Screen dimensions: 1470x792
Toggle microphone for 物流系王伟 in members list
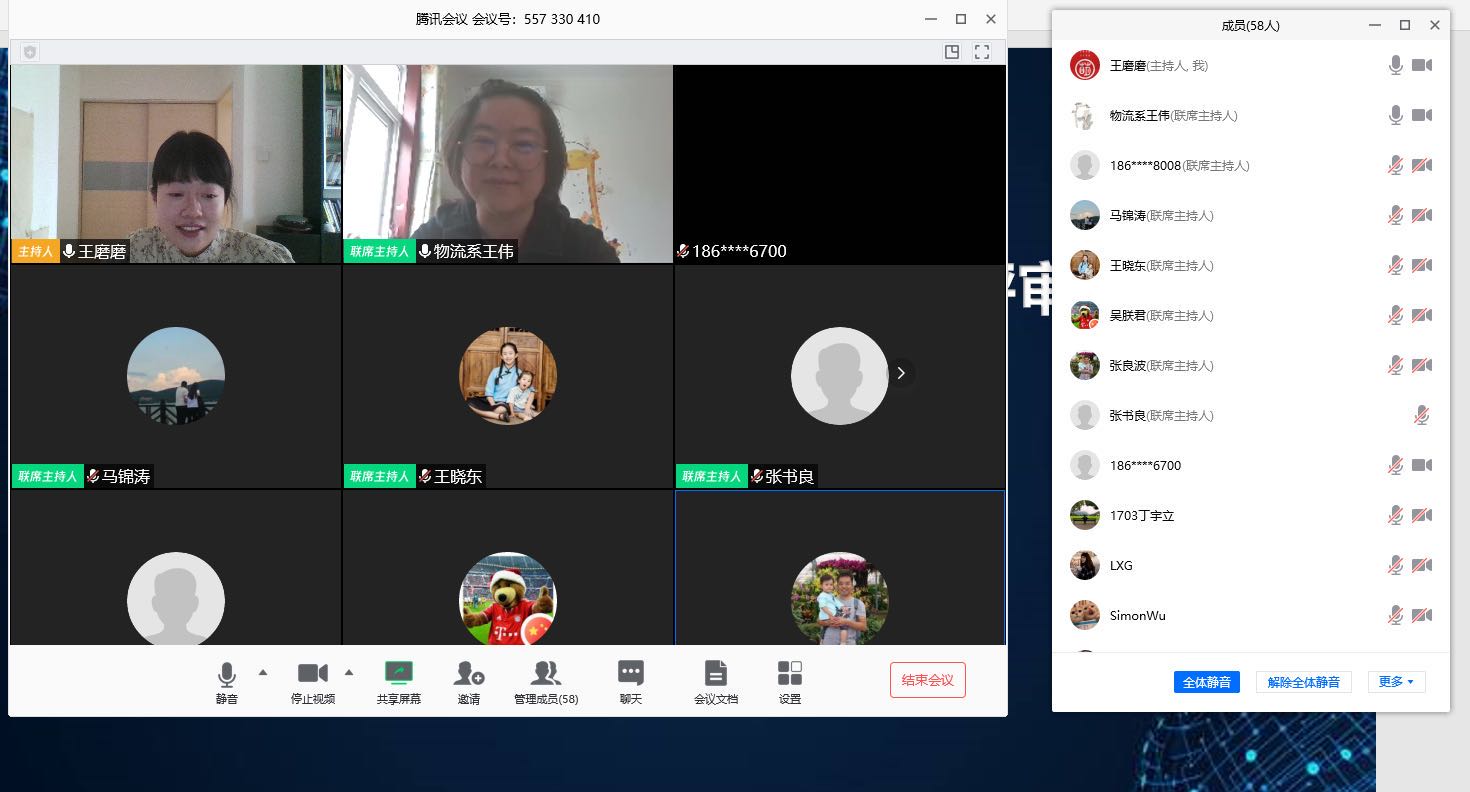point(1396,115)
